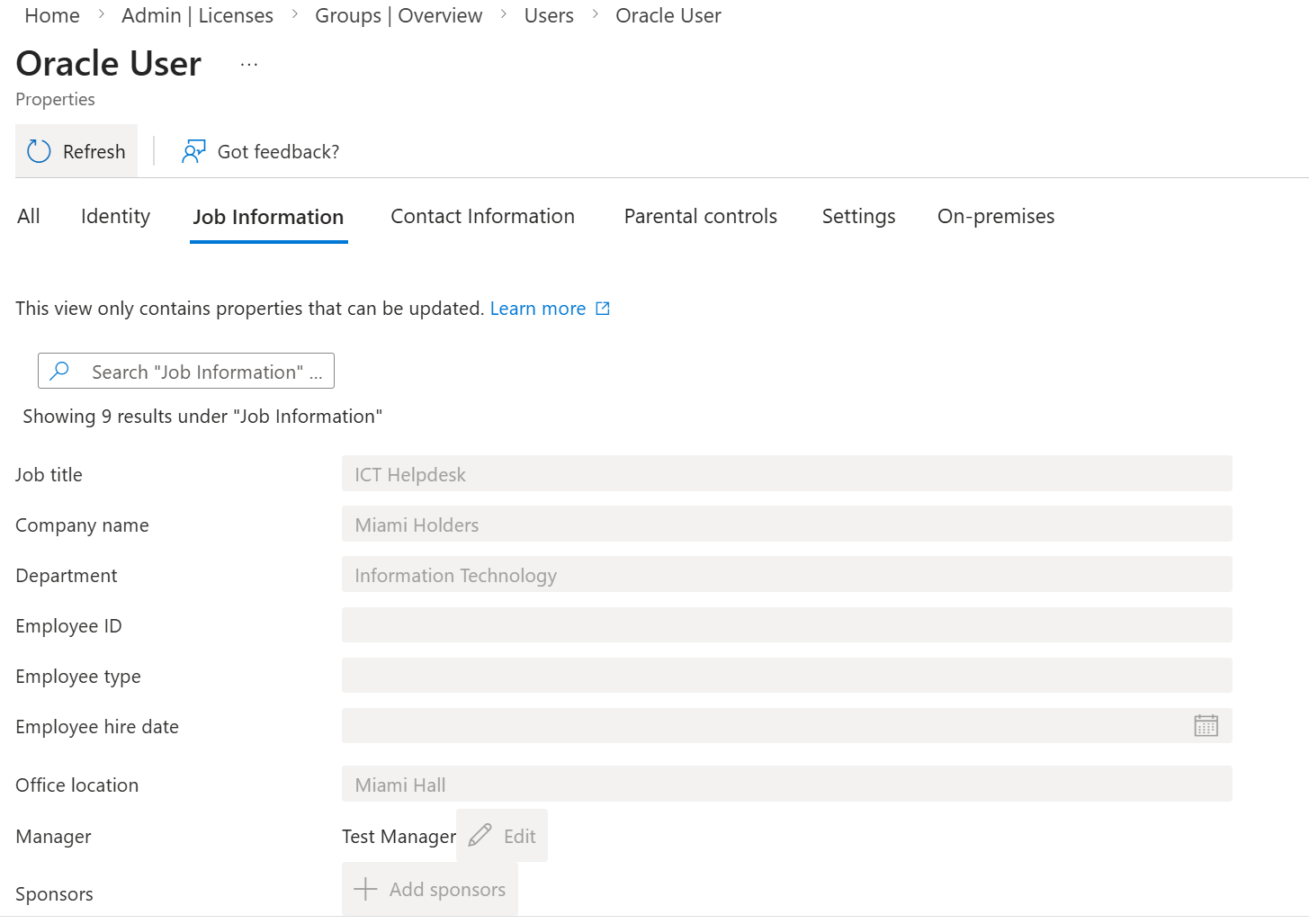Viewport: 1309px width, 924px height.
Task: Click the pencil Edit icon for Manager
Action: click(480, 836)
